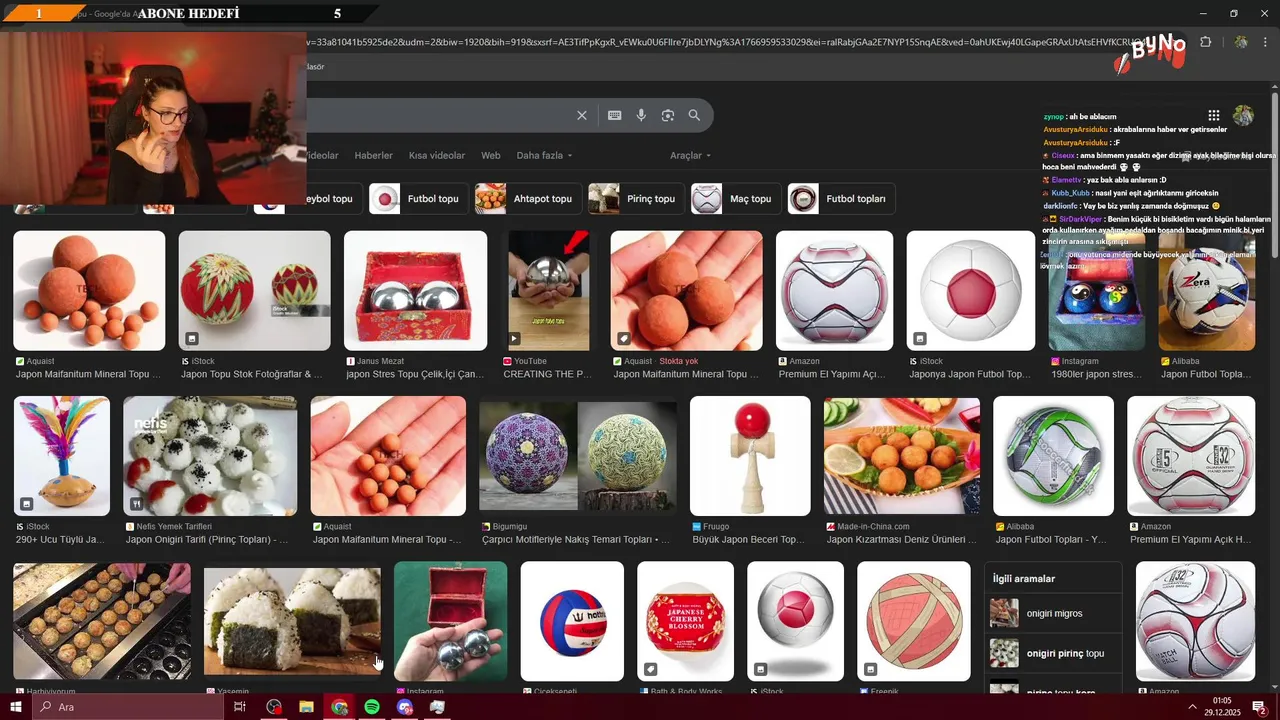This screenshot has height=720, width=1280.
Task: Select the Ahtapot topu filter chip
Action: click(526, 198)
